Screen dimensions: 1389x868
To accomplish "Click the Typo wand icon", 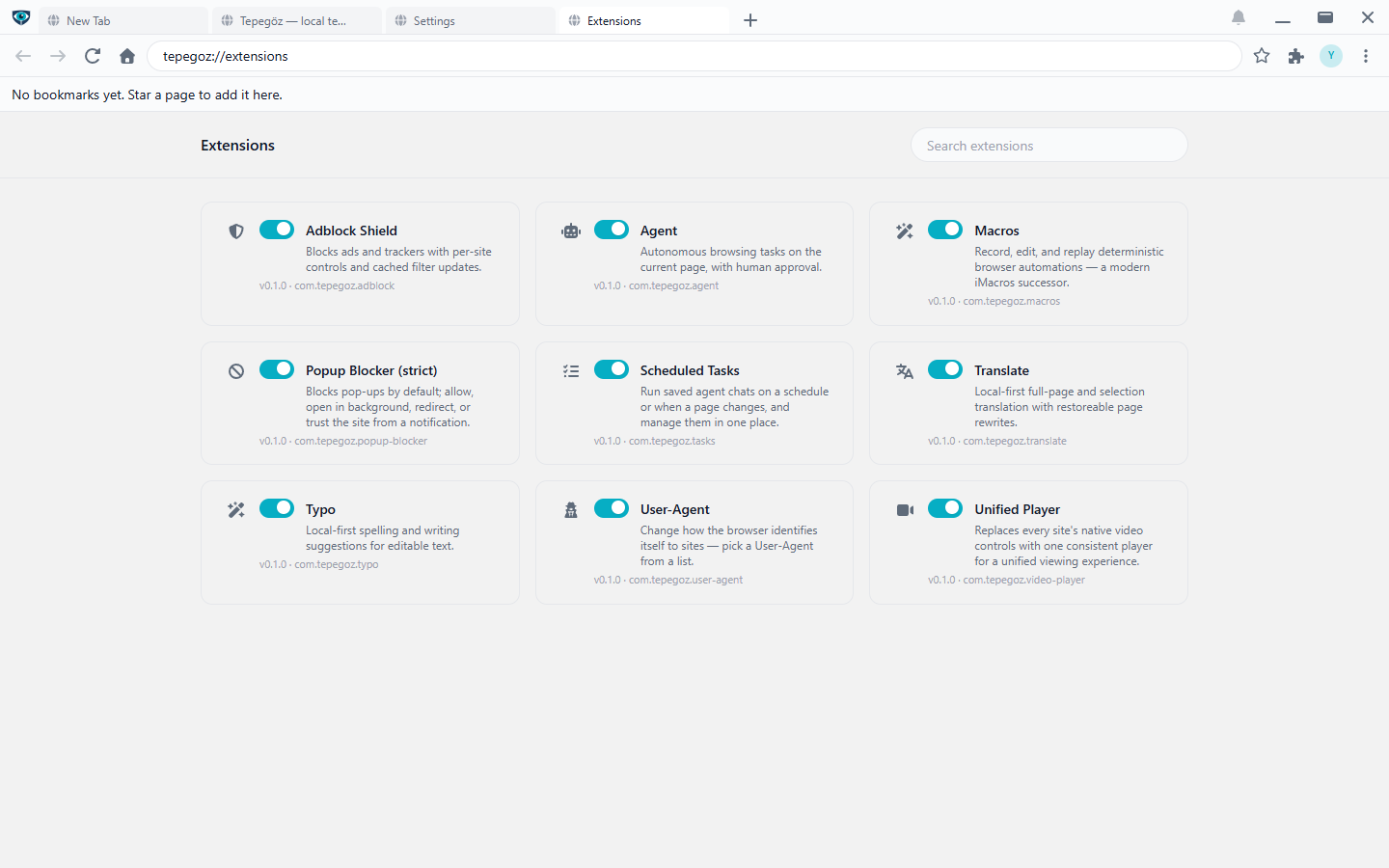I will [236, 510].
